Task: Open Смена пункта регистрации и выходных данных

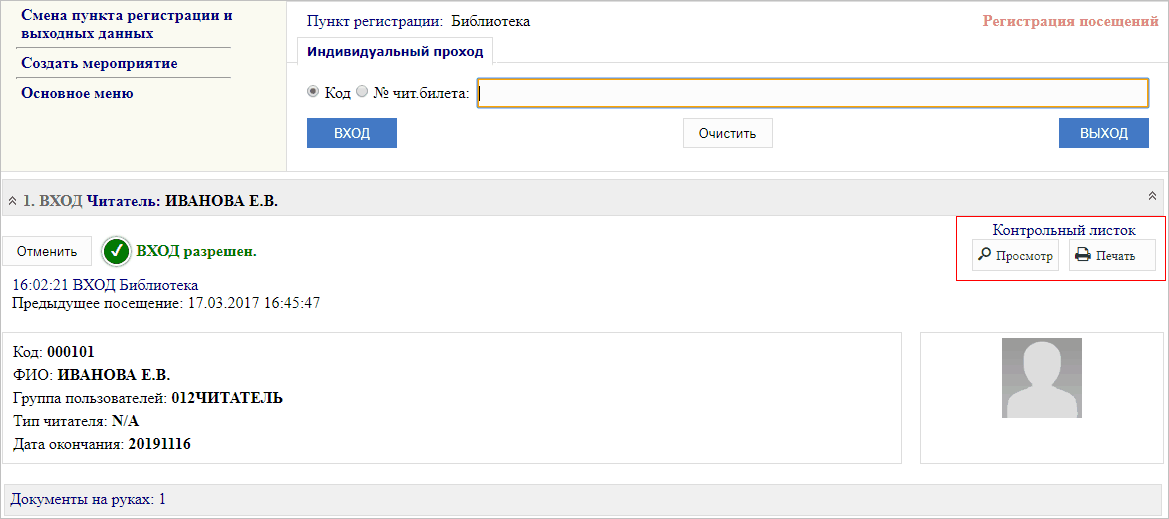Action: click(126, 25)
